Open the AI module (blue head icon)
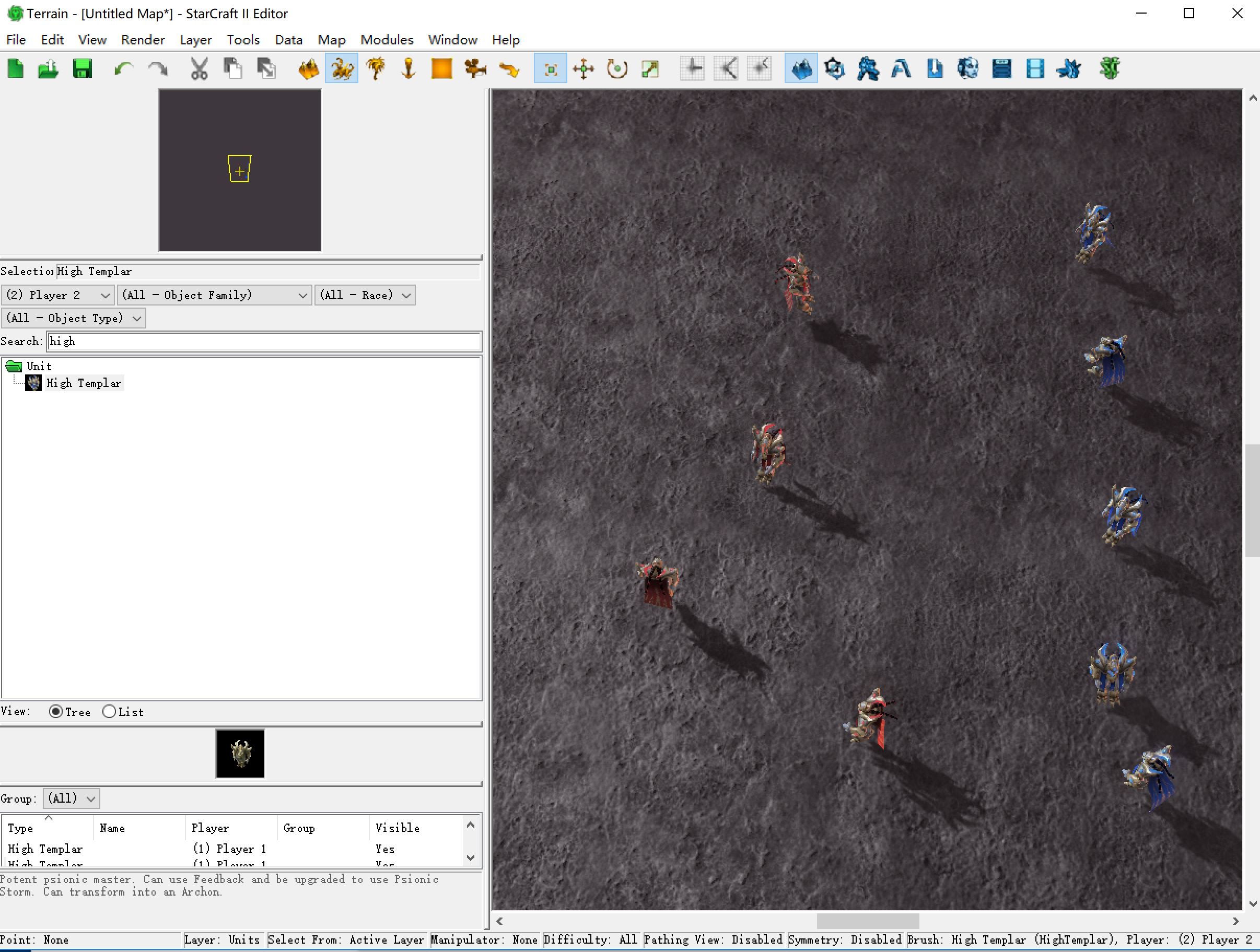 point(968,69)
